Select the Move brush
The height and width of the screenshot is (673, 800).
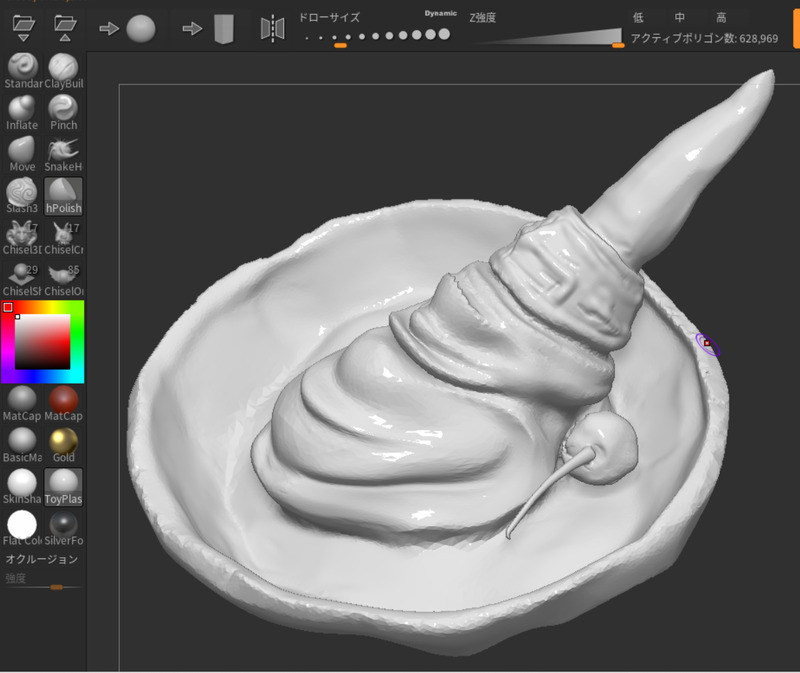pyautogui.click(x=22, y=154)
